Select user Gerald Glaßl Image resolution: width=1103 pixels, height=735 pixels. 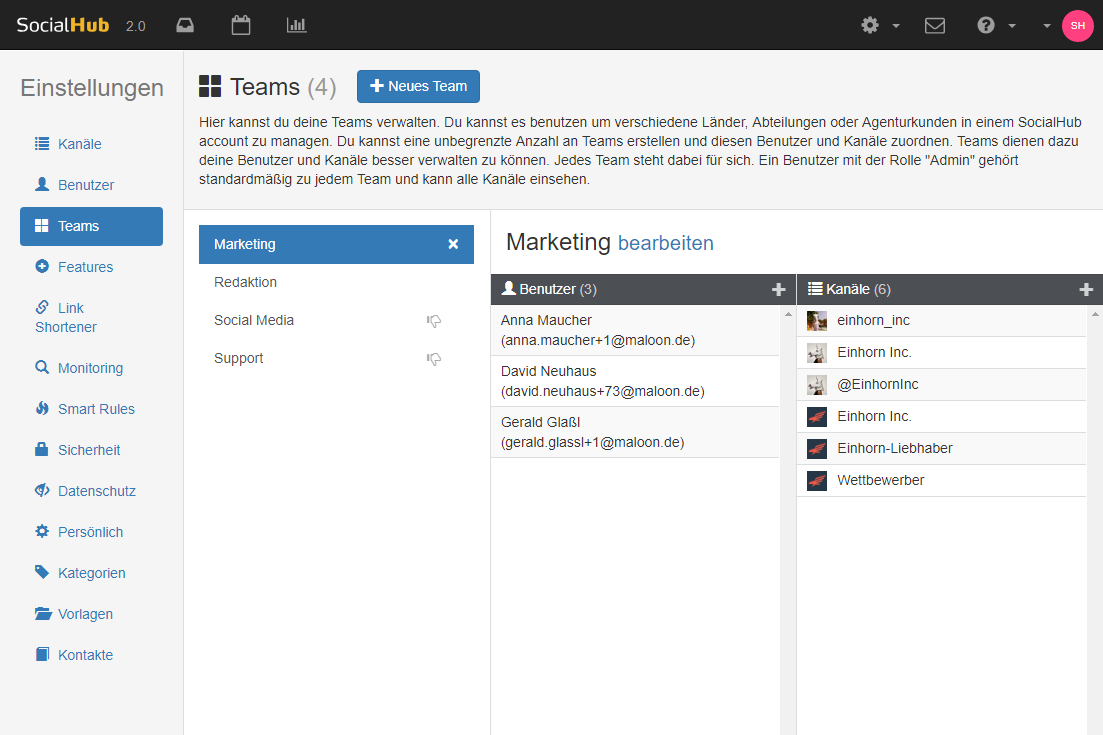(635, 433)
